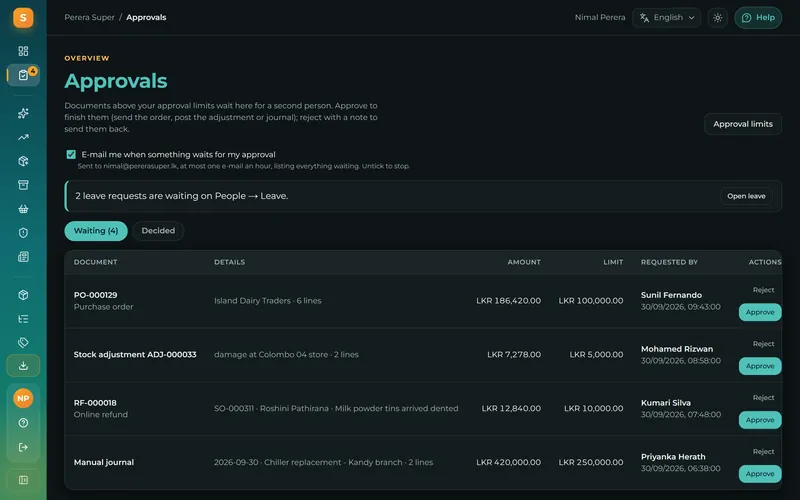Switch to the Waiting (4) tab
This screenshot has width=800, height=500.
pyautogui.click(x=96, y=231)
